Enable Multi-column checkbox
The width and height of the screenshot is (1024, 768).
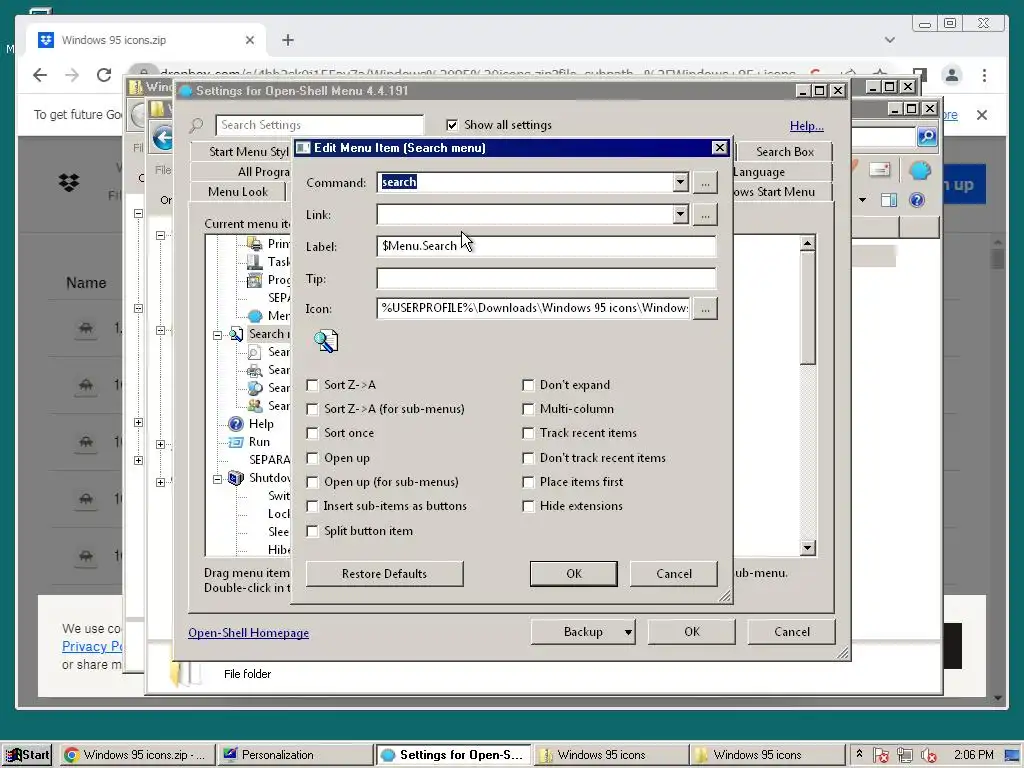(528, 409)
